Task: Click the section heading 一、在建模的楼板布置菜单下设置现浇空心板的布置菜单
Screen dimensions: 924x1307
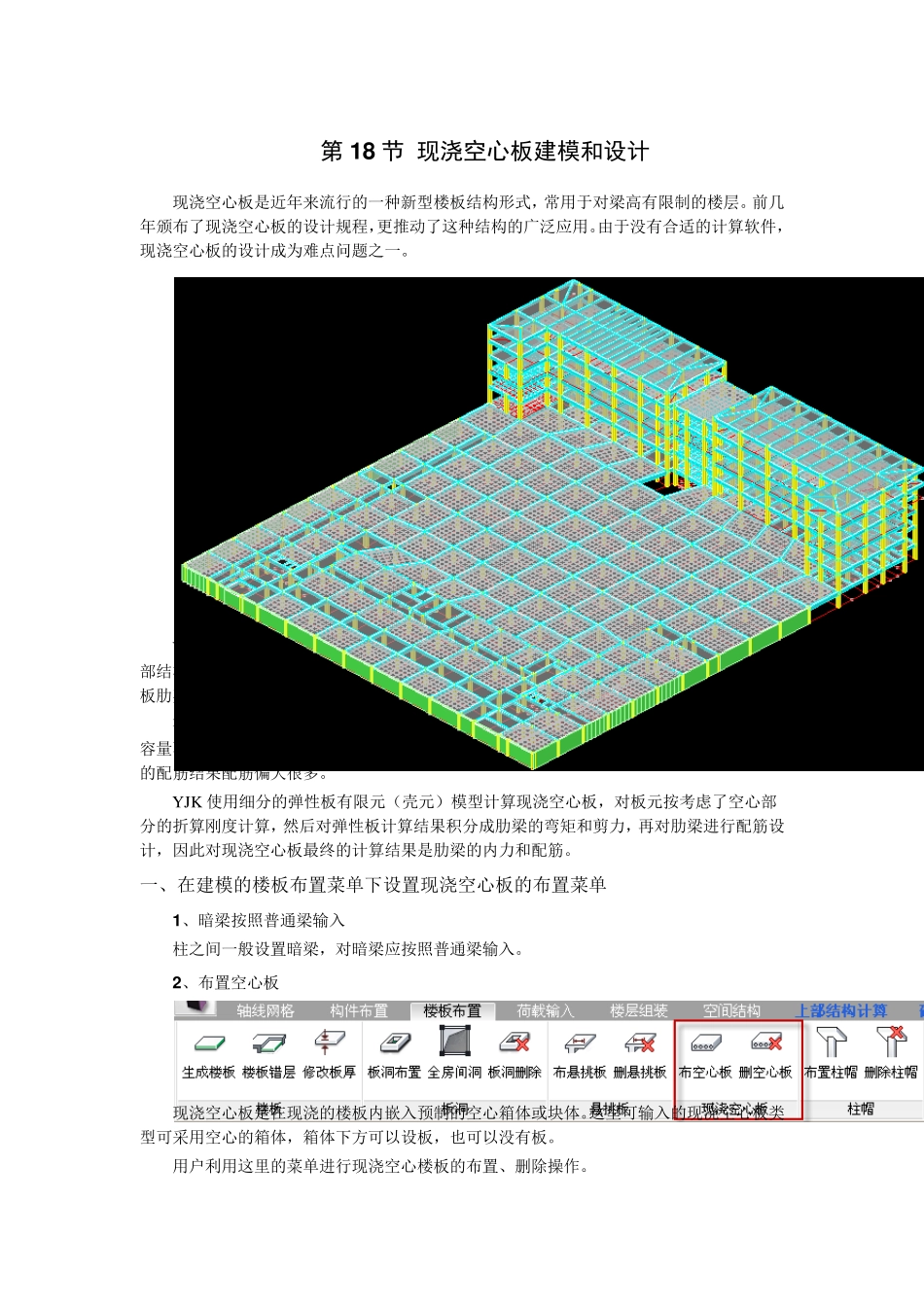Action: [x=373, y=884]
